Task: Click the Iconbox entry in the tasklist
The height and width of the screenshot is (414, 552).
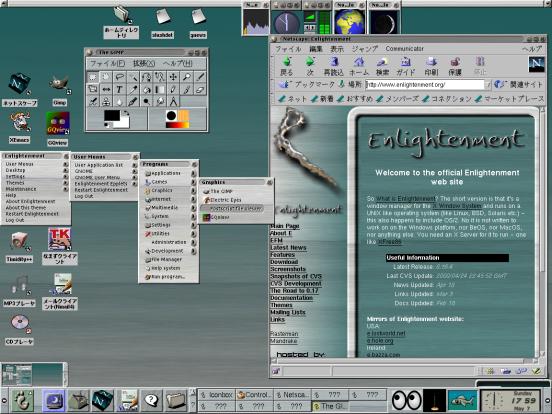Action: click(216, 395)
